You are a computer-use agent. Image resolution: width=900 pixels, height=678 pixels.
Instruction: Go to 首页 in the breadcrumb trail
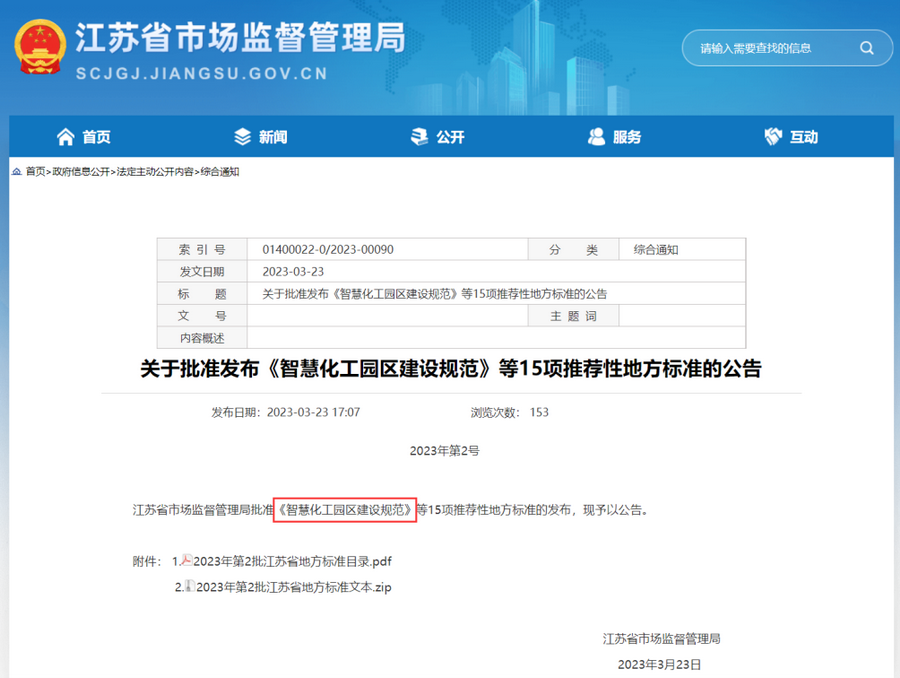[35, 172]
